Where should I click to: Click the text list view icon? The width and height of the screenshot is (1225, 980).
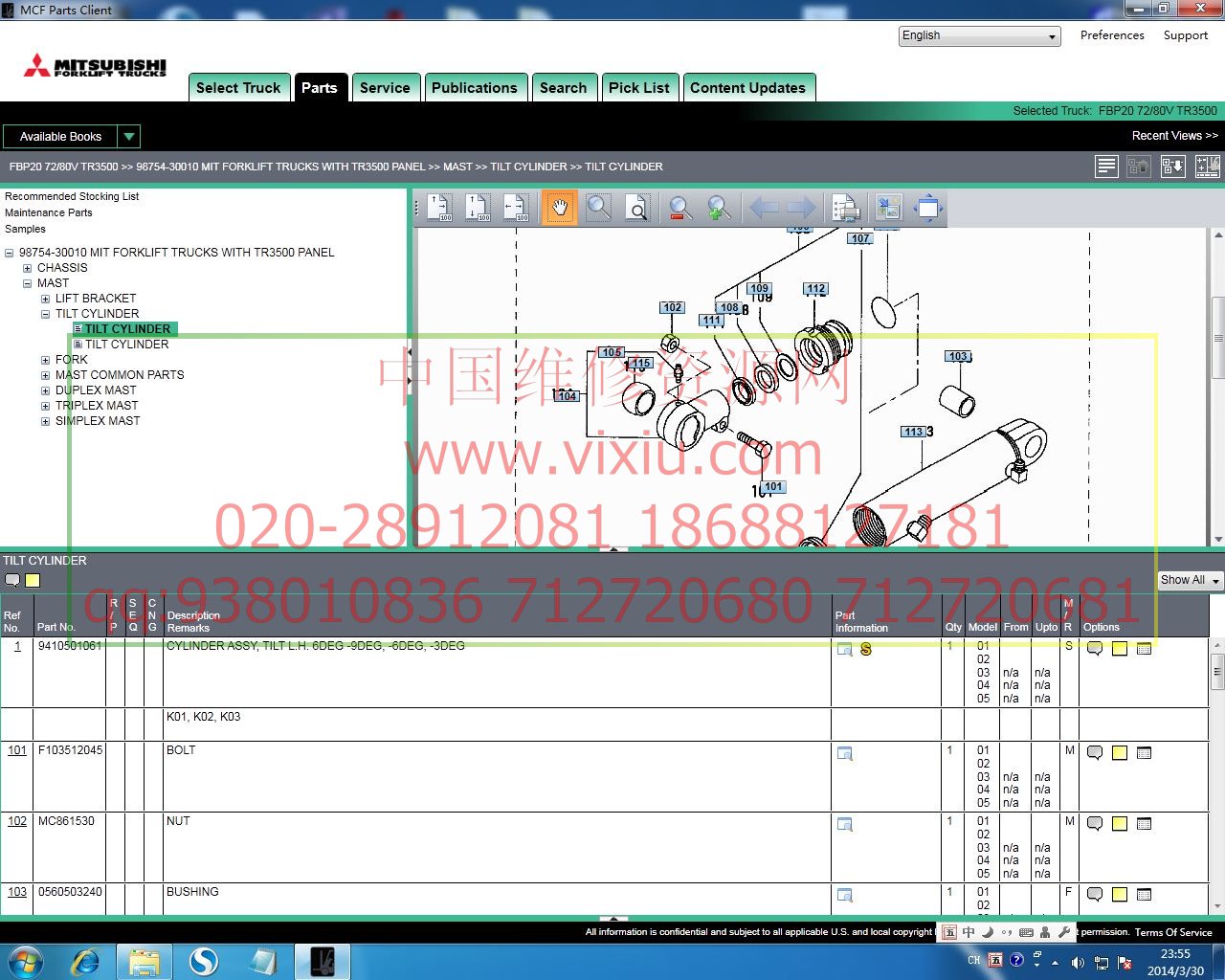click(1106, 167)
